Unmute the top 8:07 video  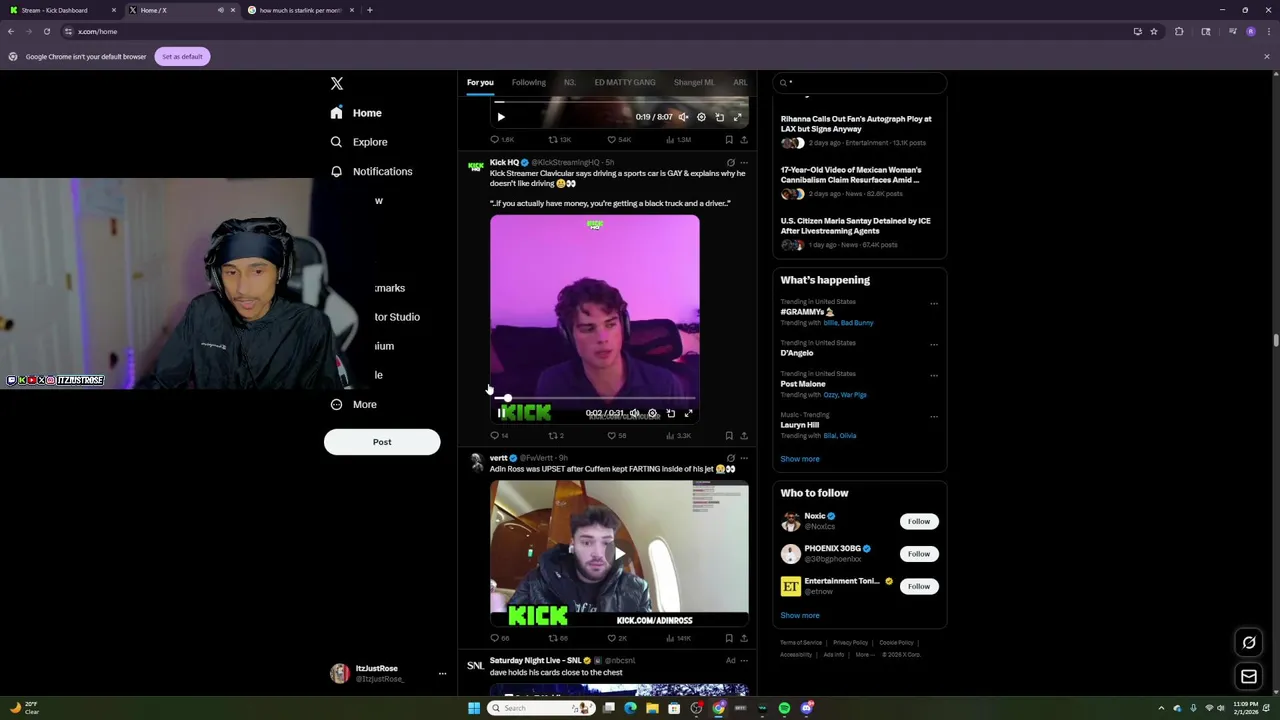pyautogui.click(x=683, y=117)
